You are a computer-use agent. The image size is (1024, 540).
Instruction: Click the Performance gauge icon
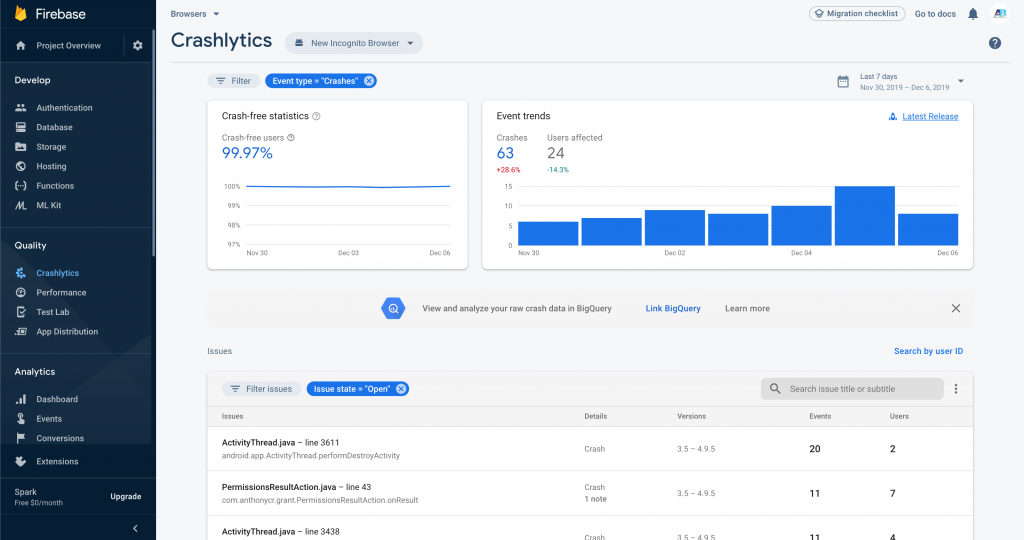click(21, 293)
